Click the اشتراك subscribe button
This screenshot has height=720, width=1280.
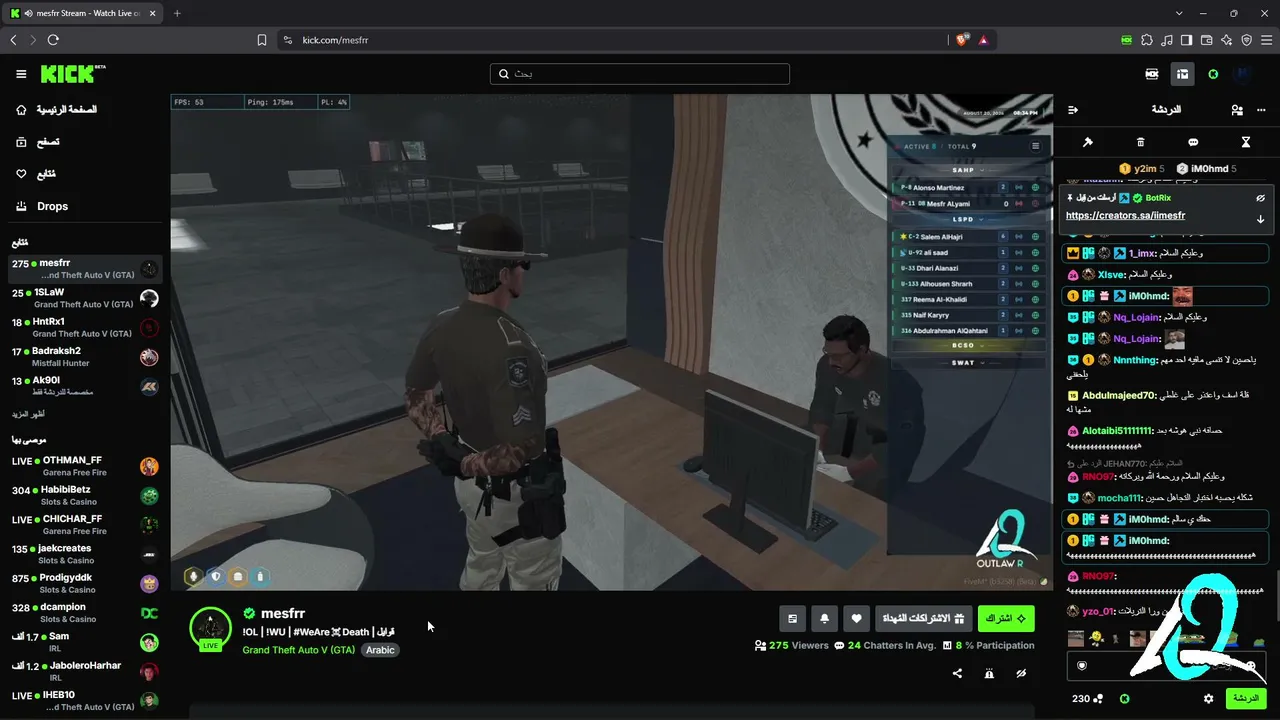(x=1006, y=619)
